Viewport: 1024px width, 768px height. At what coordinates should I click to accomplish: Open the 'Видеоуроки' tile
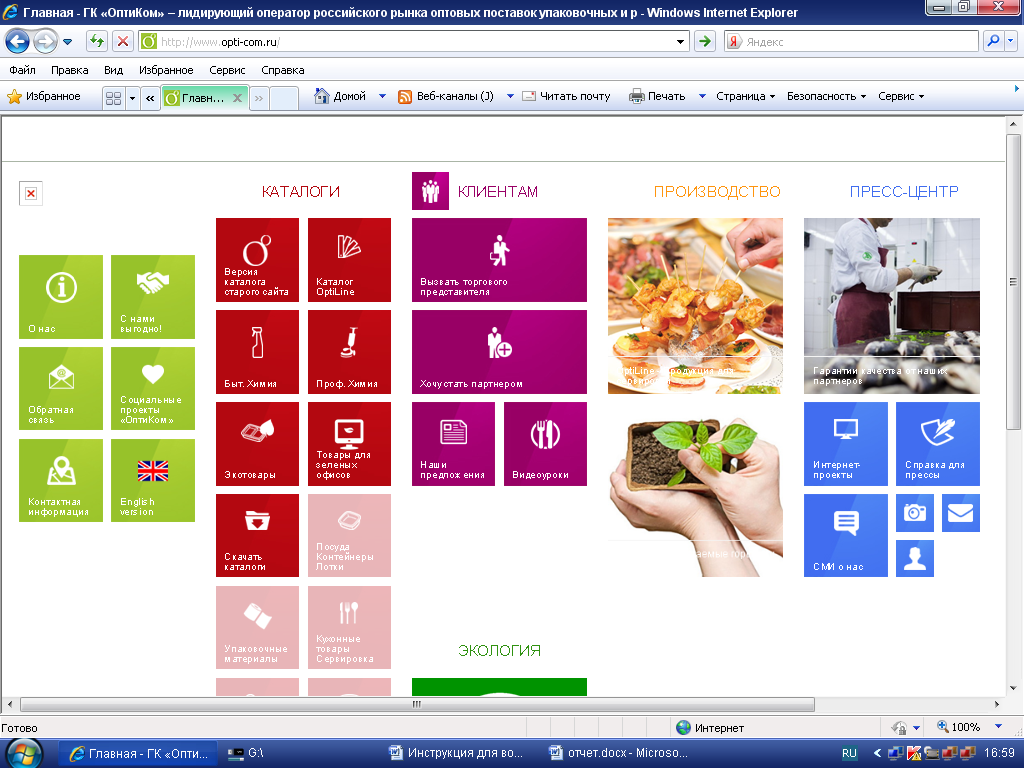[545, 444]
